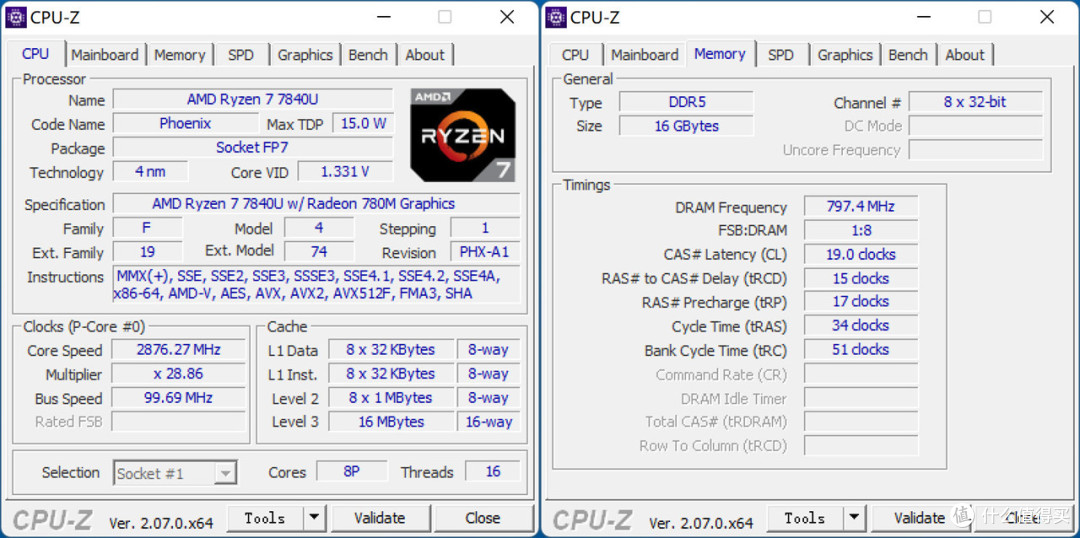
Task: Click L1 Data value 8 x 32 KBytes
Action: (x=391, y=350)
